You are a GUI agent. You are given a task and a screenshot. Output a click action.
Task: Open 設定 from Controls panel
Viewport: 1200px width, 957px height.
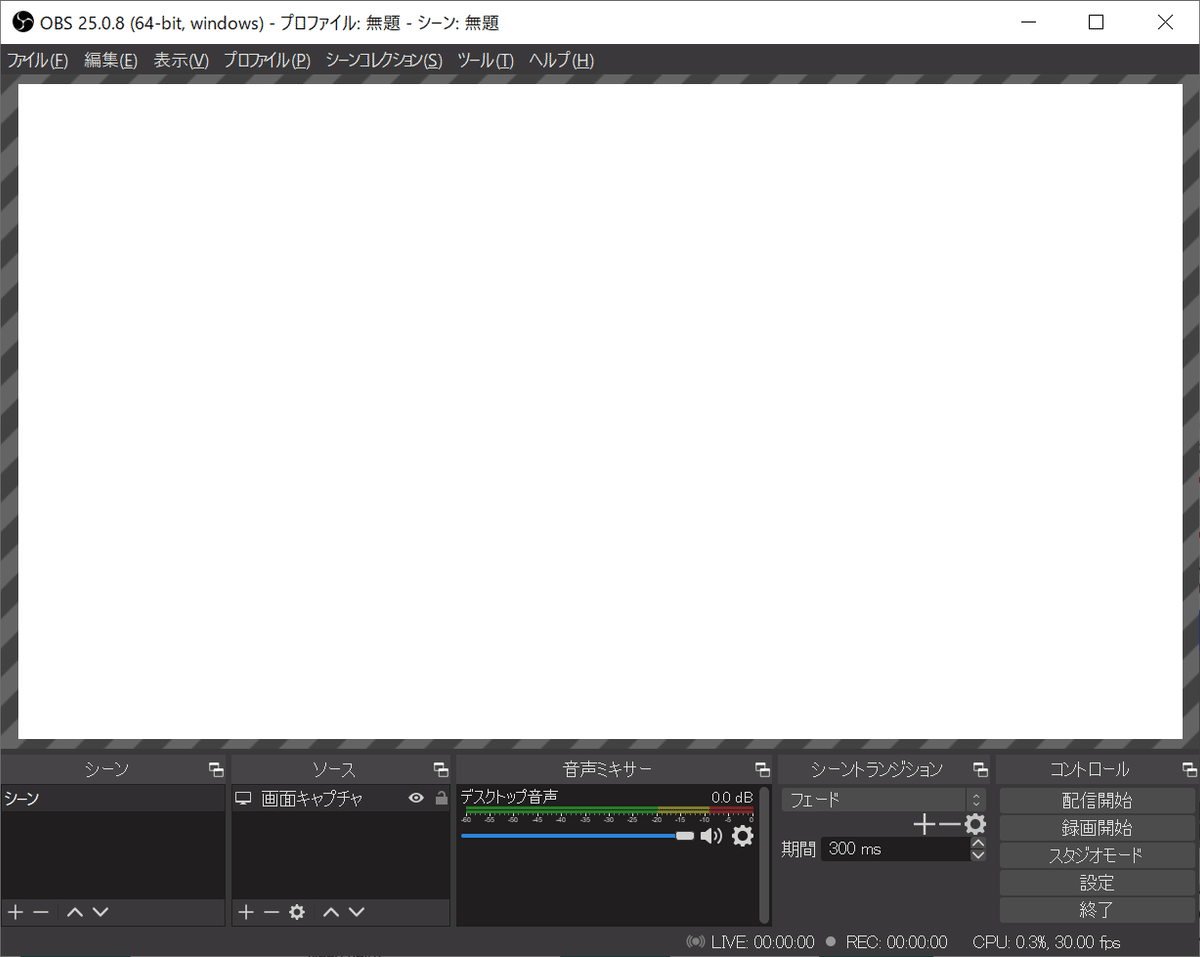[1097, 883]
